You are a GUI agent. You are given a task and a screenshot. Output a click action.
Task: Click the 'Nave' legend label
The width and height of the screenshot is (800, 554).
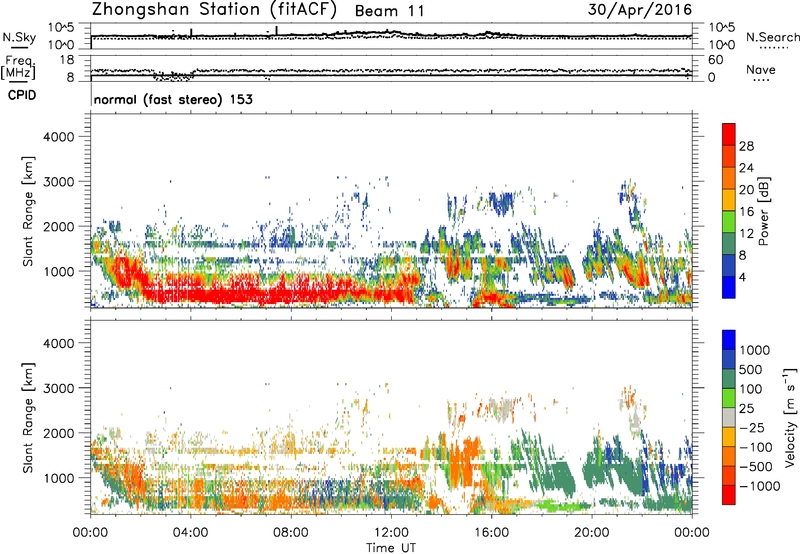point(761,69)
